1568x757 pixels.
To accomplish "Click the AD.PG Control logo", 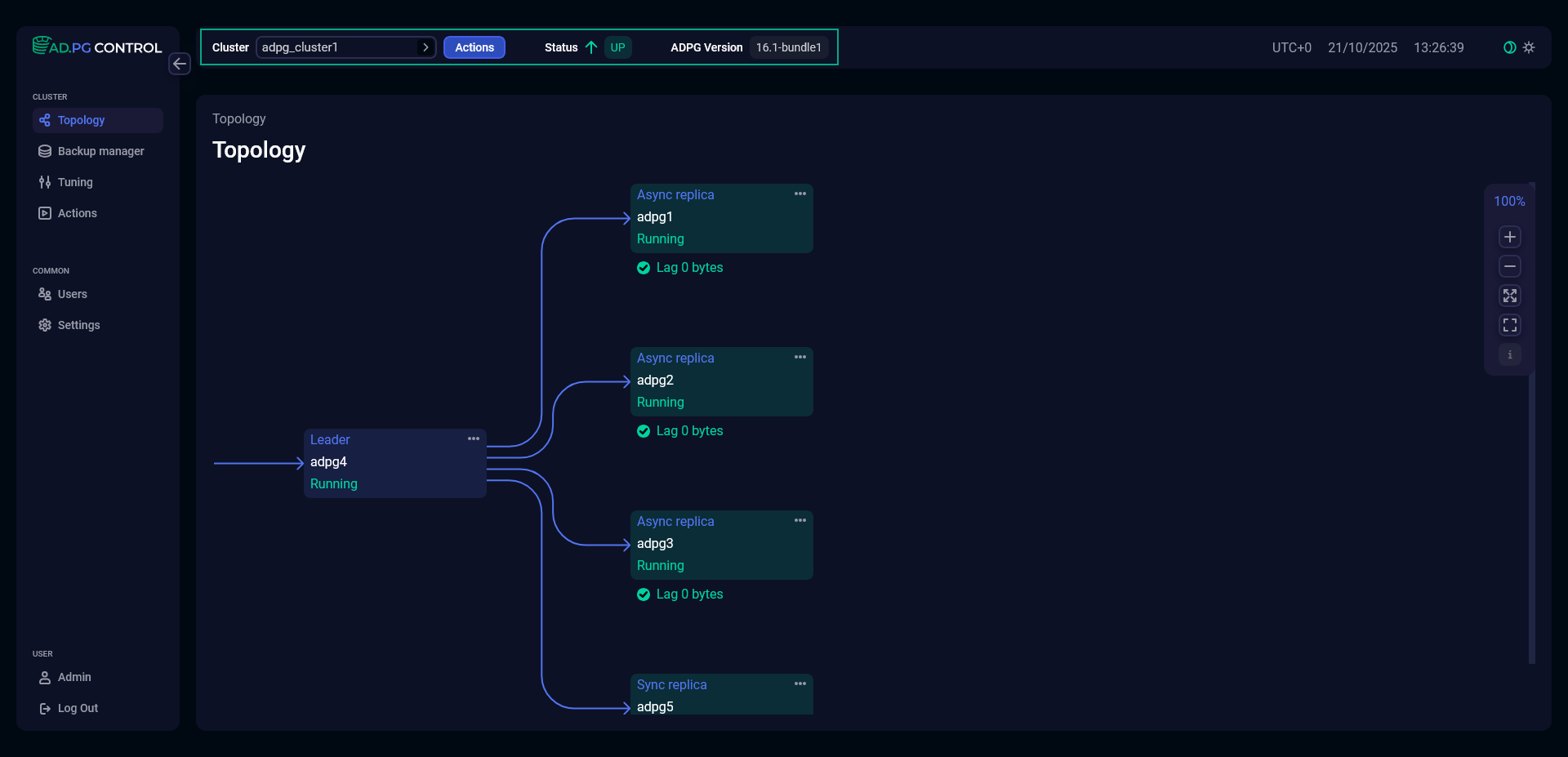I will [x=97, y=47].
